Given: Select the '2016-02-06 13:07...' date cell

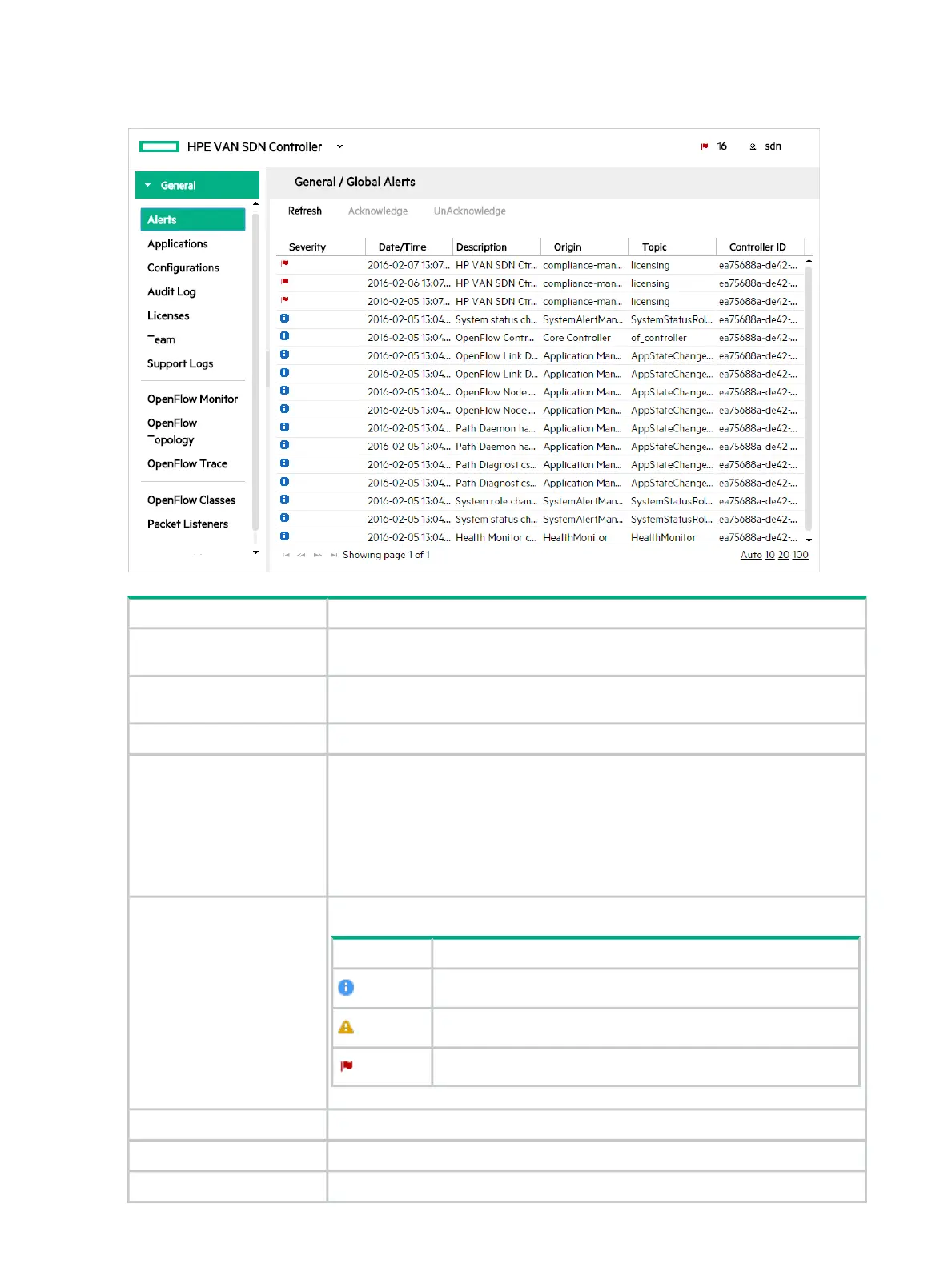Looking at the screenshot, I should (x=408, y=283).
